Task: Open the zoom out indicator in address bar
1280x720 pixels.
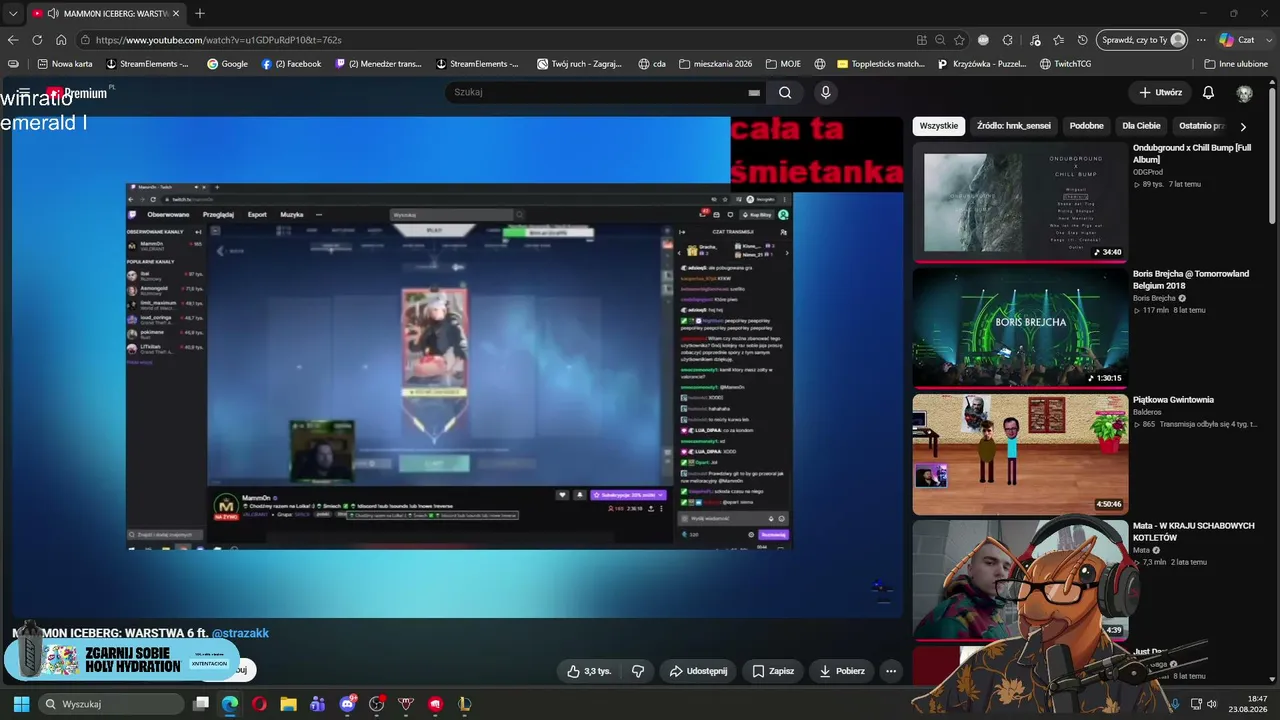Action: coord(940,40)
